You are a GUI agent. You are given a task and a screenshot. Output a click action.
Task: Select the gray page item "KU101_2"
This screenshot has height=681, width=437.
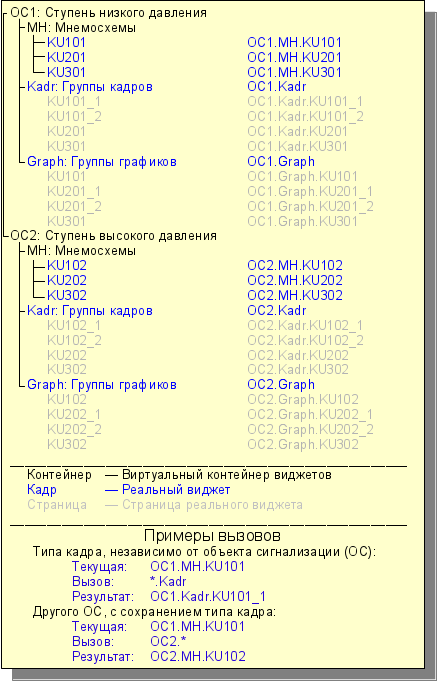(74, 117)
